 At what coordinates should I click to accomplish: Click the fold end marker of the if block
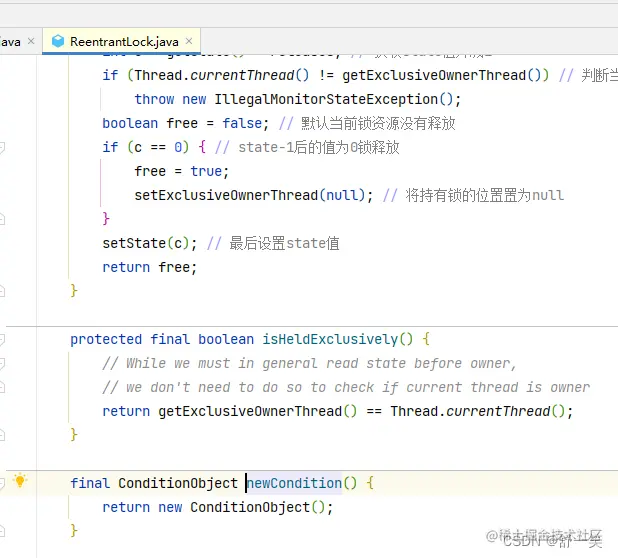tap(2, 219)
